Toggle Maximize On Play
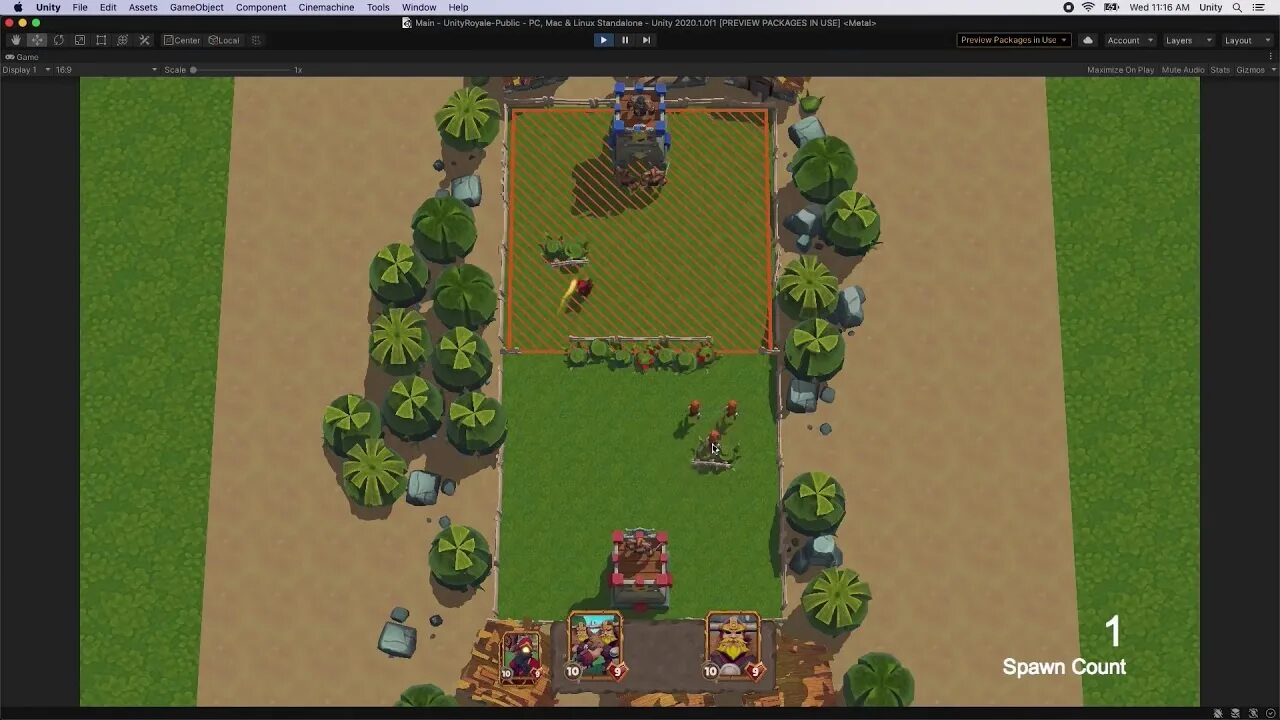 (x=1120, y=70)
